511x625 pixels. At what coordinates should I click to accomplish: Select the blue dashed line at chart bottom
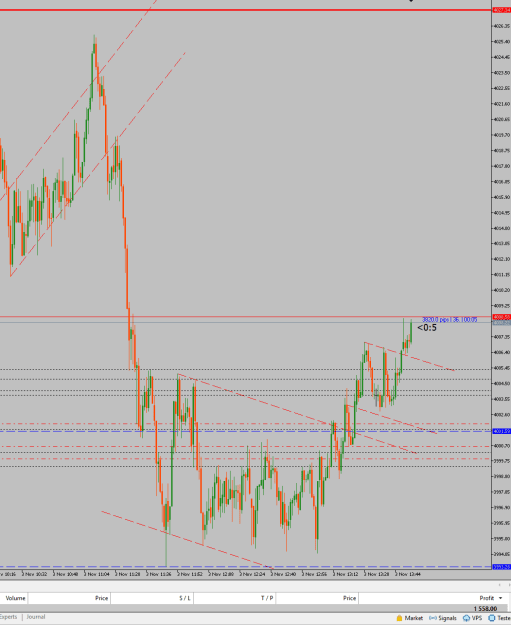coord(245,566)
